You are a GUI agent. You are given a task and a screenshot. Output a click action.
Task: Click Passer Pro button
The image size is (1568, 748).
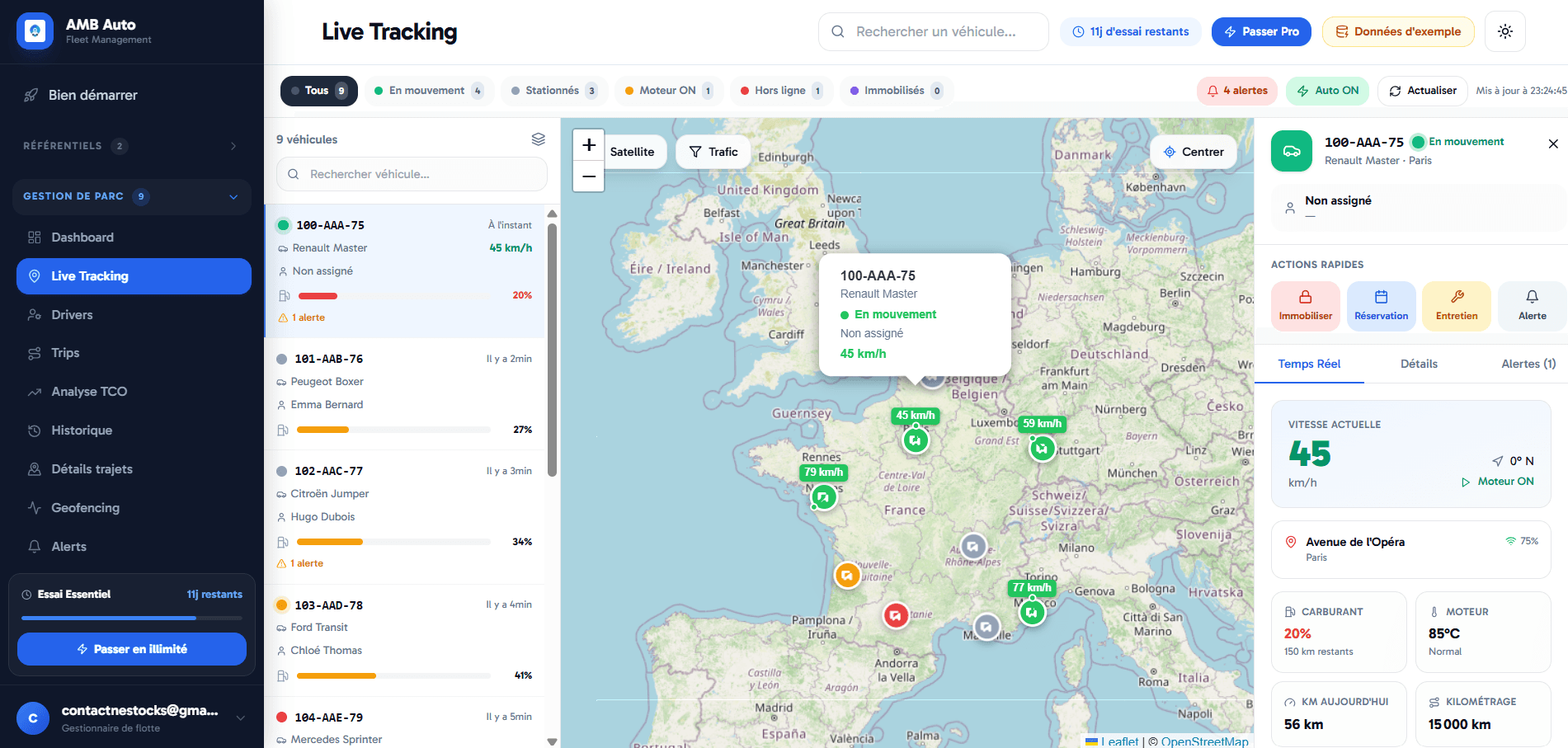[x=1261, y=31]
